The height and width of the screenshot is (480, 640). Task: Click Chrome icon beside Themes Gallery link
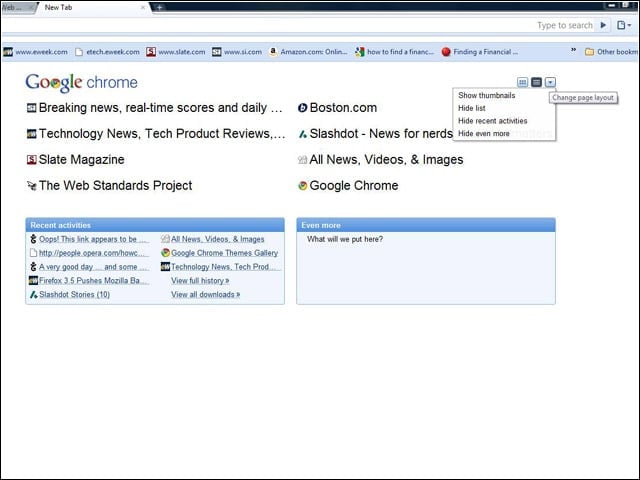[165, 253]
